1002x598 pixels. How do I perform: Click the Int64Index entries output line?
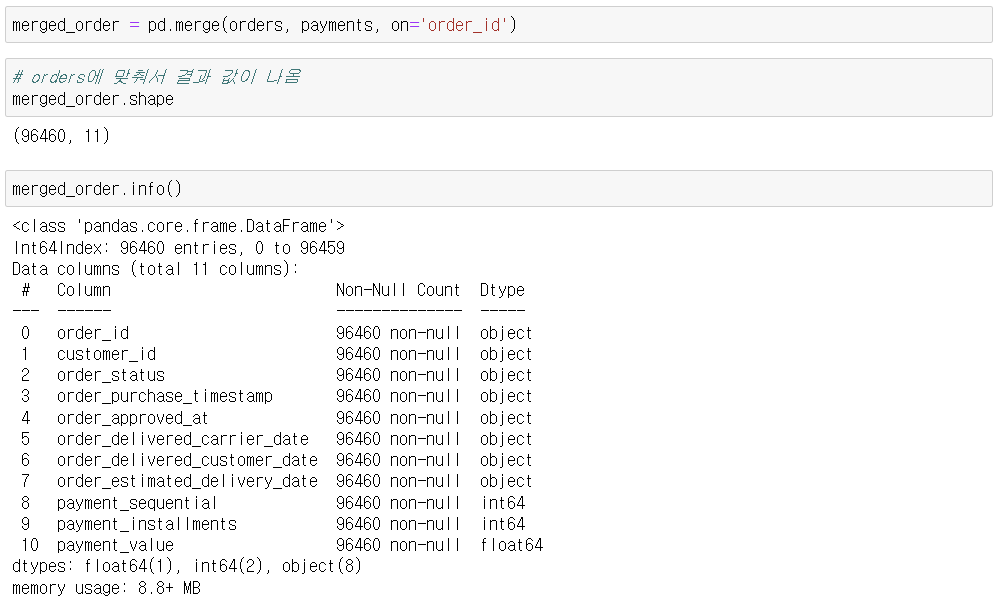(178, 248)
